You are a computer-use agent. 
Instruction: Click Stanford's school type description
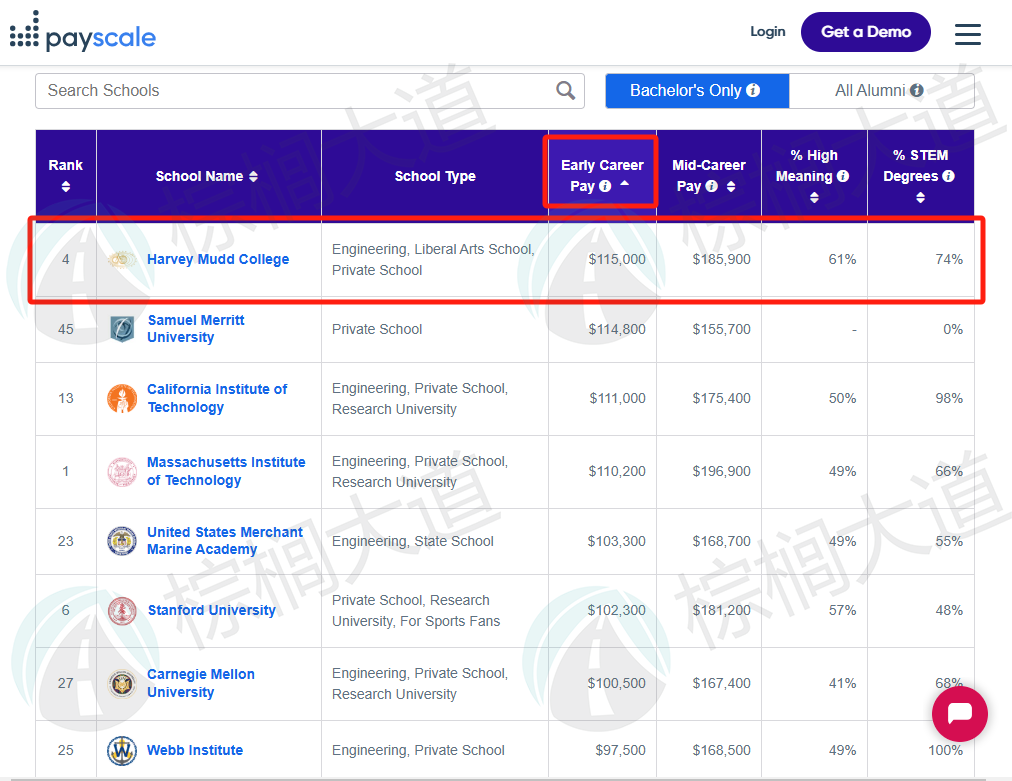coord(416,611)
